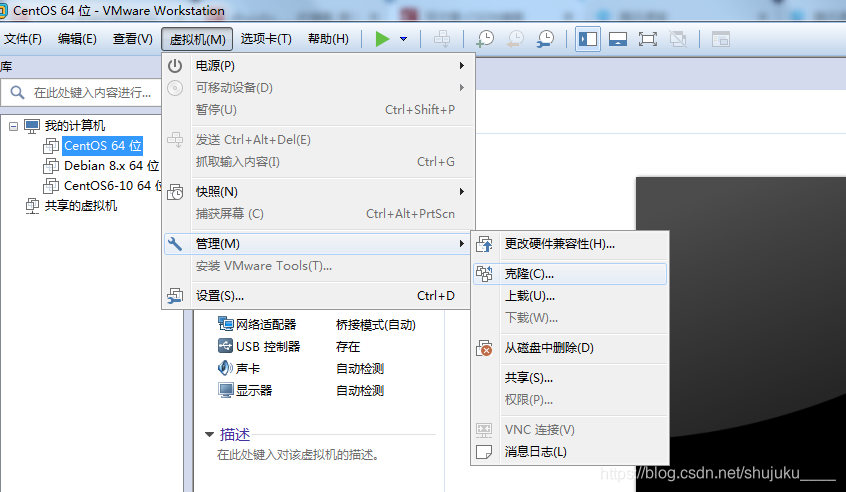Collapse the 描述 section triangle
The height and width of the screenshot is (492, 846).
(x=209, y=434)
